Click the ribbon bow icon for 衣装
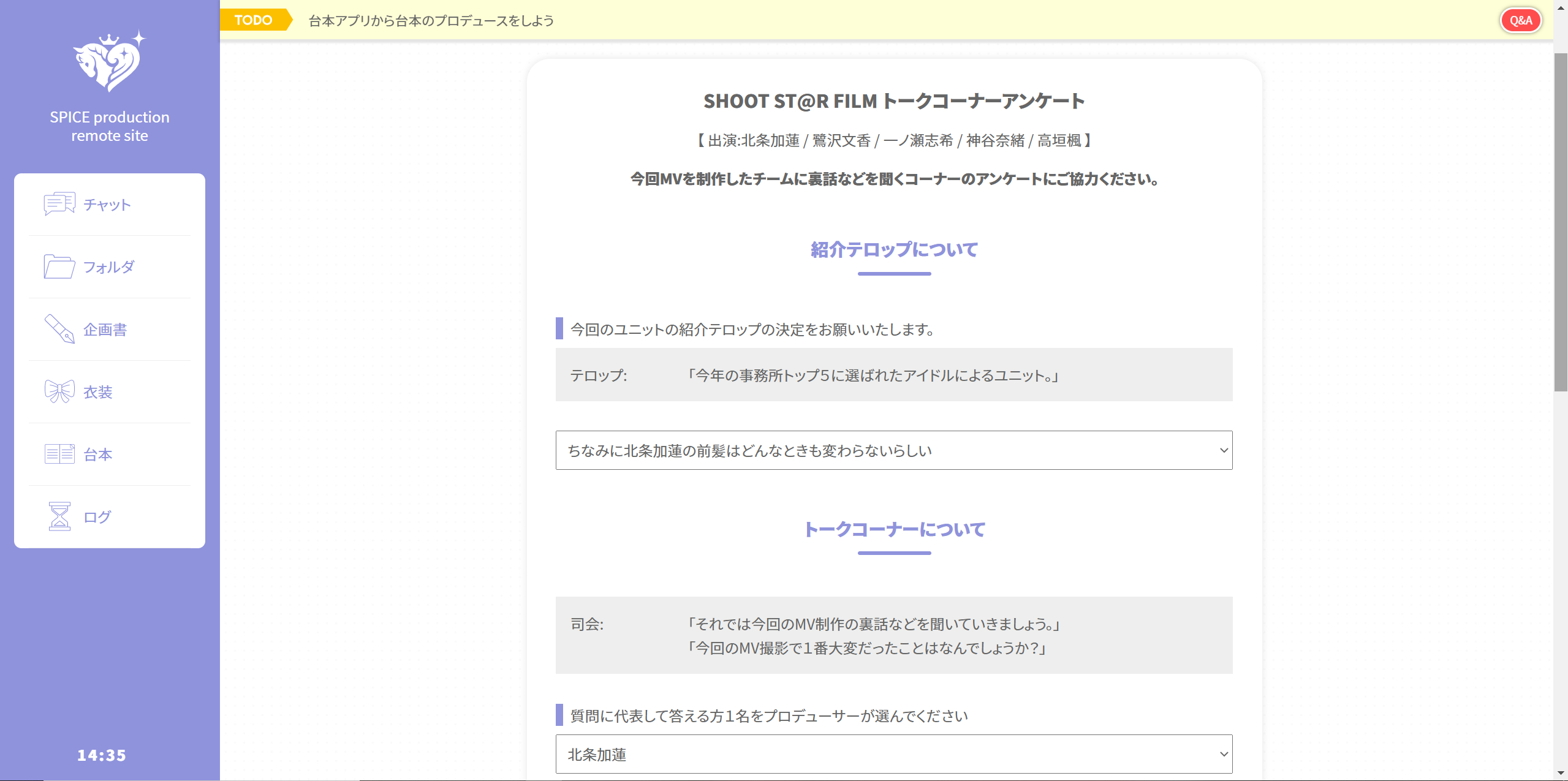Image resolution: width=1568 pixels, height=781 pixels. [x=59, y=391]
